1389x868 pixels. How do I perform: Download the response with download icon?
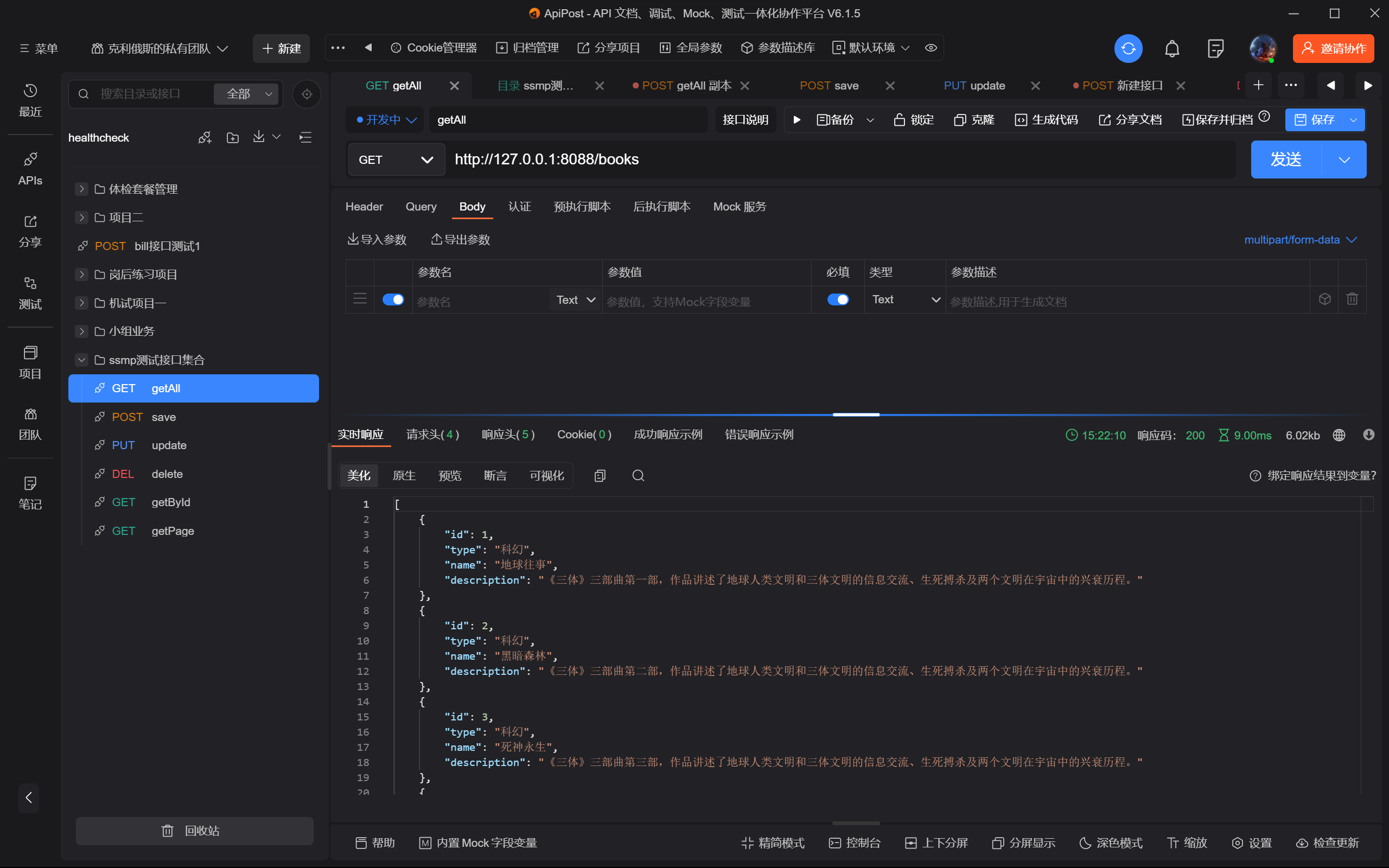pyautogui.click(x=1368, y=435)
